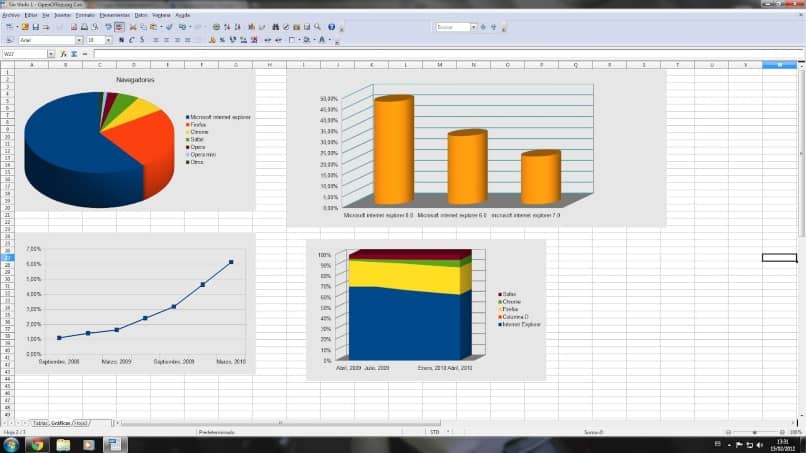Open the Font color dropdown arrow
The width and height of the screenshot is (806, 453).
330,40
